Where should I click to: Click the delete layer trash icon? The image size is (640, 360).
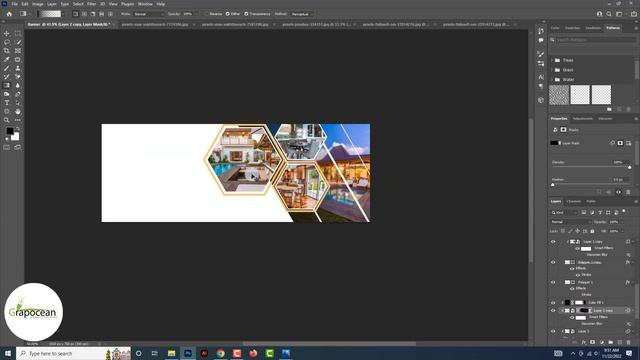click(x=629, y=342)
